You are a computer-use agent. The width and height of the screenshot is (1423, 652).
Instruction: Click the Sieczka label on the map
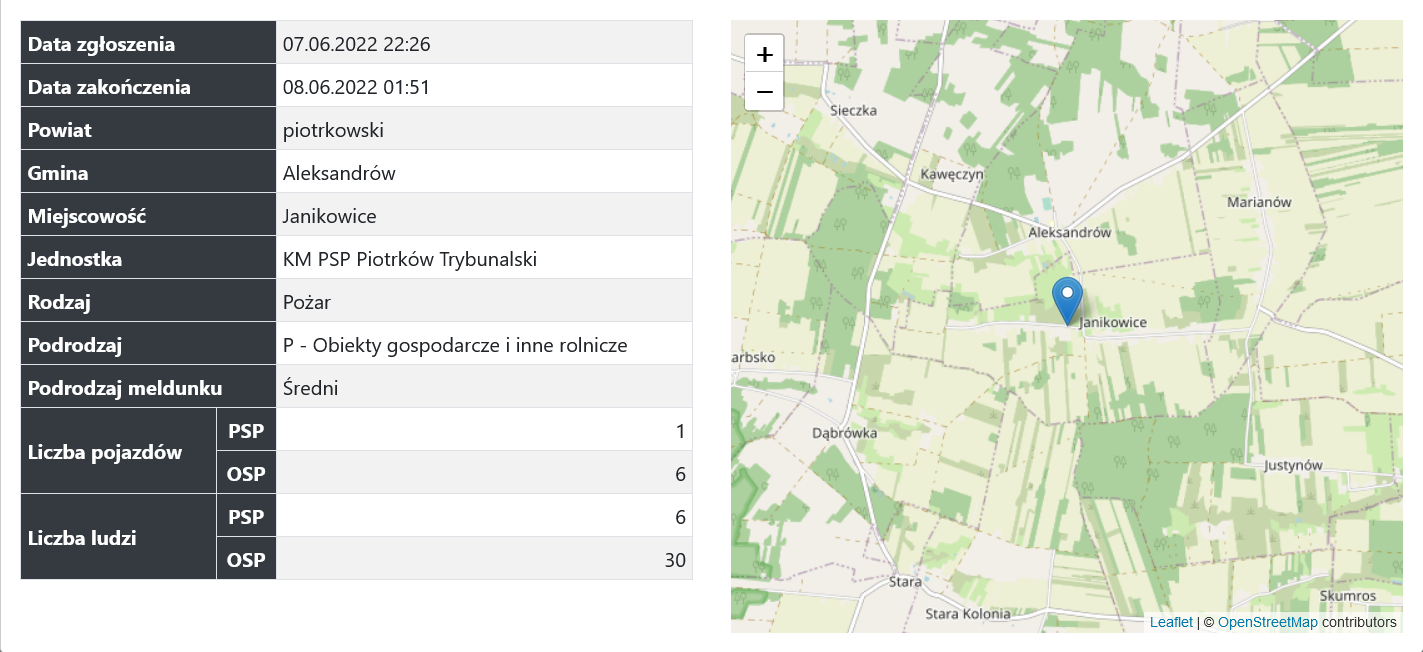coord(853,110)
